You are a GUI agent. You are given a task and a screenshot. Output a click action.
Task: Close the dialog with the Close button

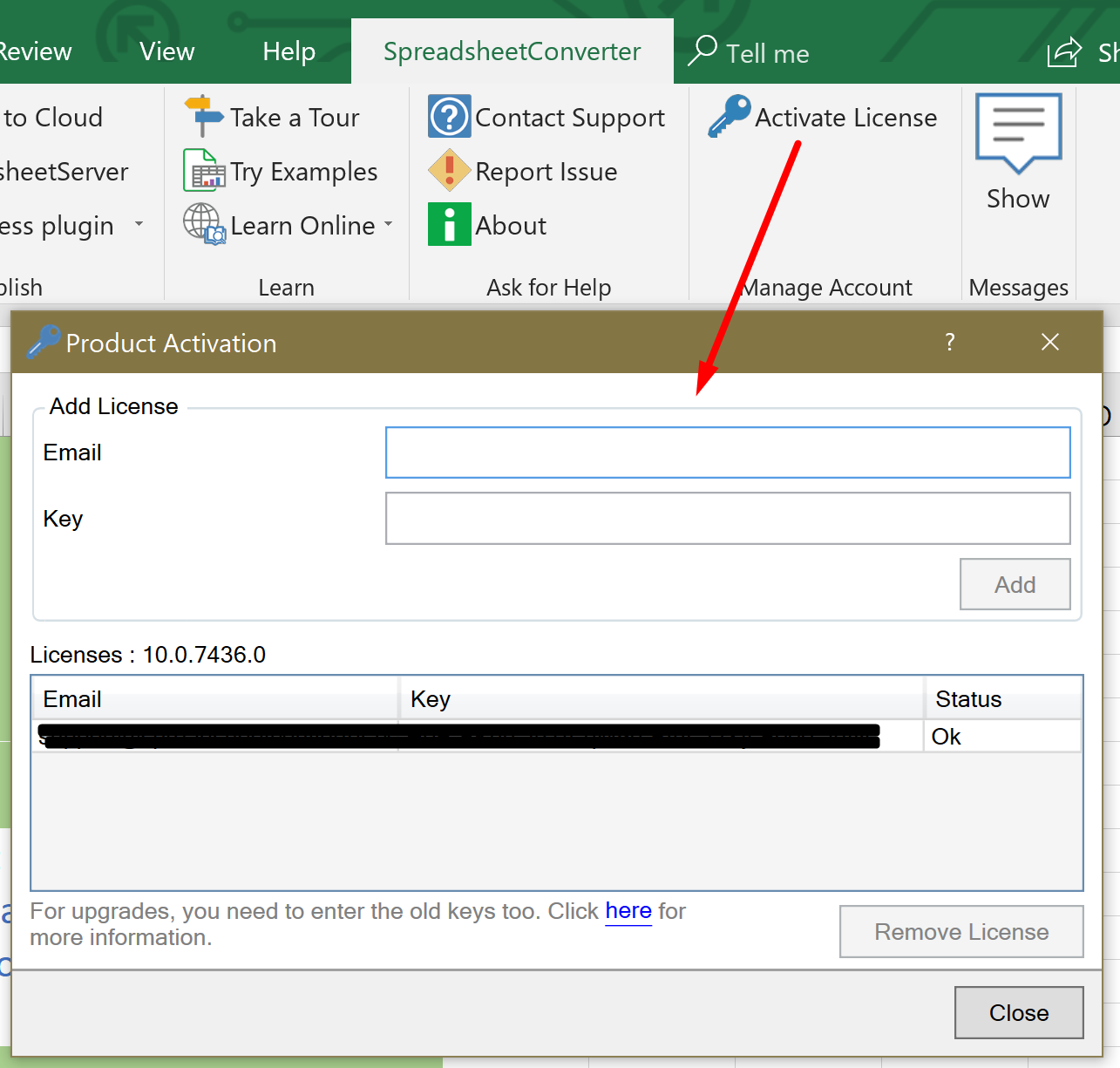tap(1019, 1012)
